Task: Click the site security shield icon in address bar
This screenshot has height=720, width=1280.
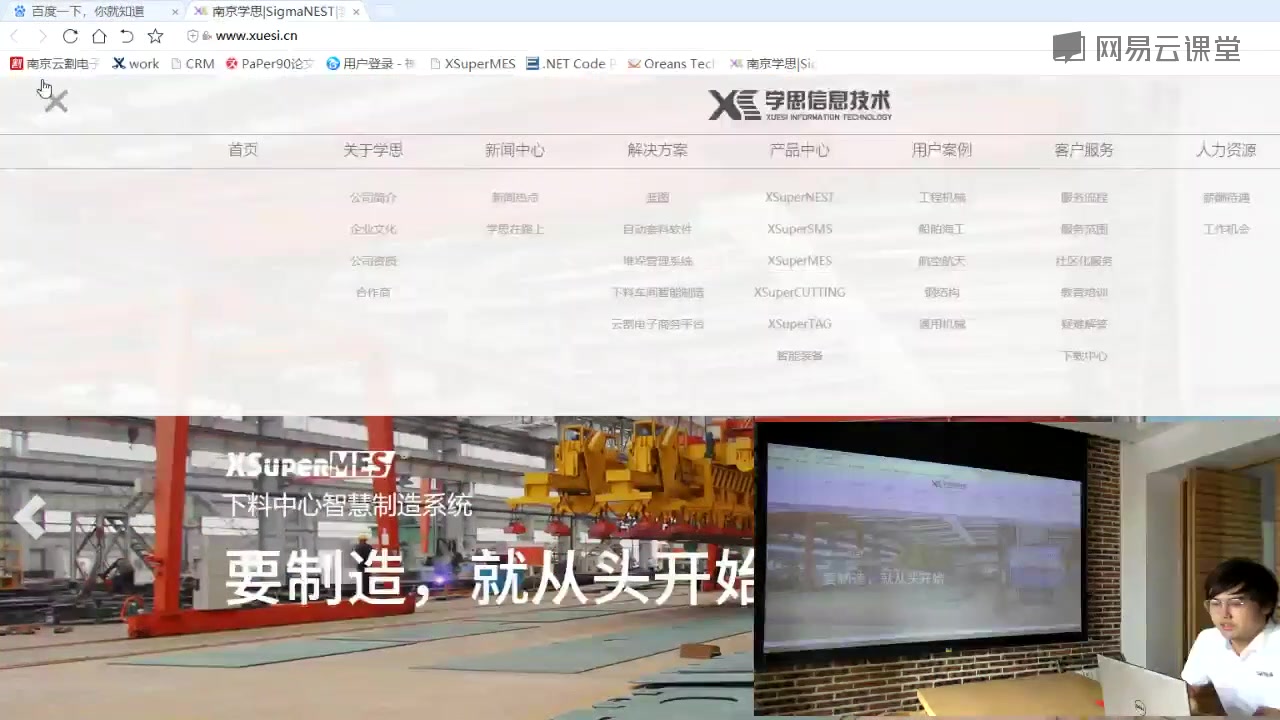Action: (x=192, y=36)
